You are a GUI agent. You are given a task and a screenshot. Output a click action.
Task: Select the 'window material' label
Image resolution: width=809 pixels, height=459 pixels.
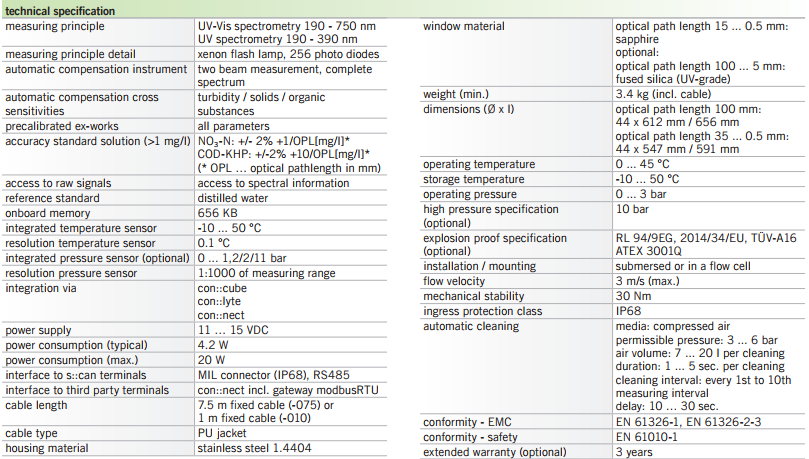[x=464, y=26]
